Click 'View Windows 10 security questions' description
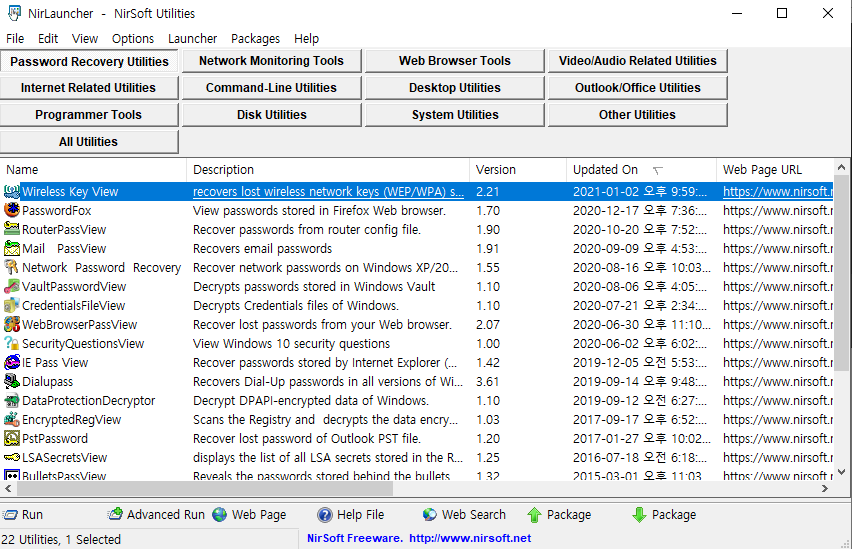 pyautogui.click(x=291, y=344)
